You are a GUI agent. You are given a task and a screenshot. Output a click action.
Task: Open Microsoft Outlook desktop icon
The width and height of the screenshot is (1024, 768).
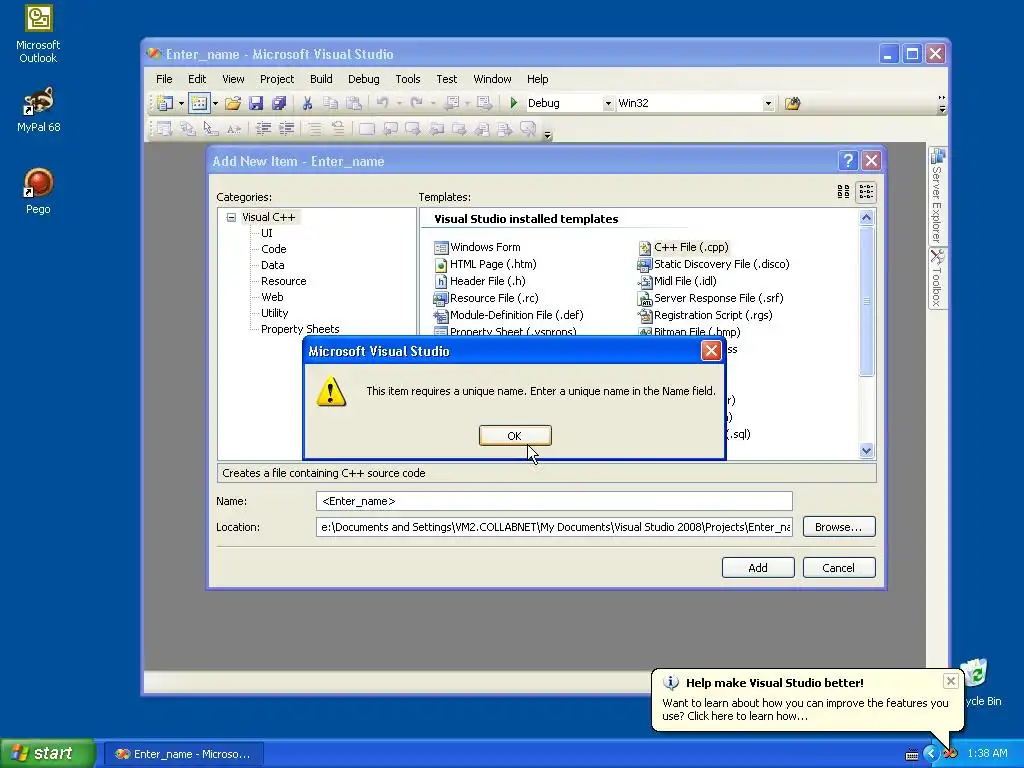[x=38, y=34]
